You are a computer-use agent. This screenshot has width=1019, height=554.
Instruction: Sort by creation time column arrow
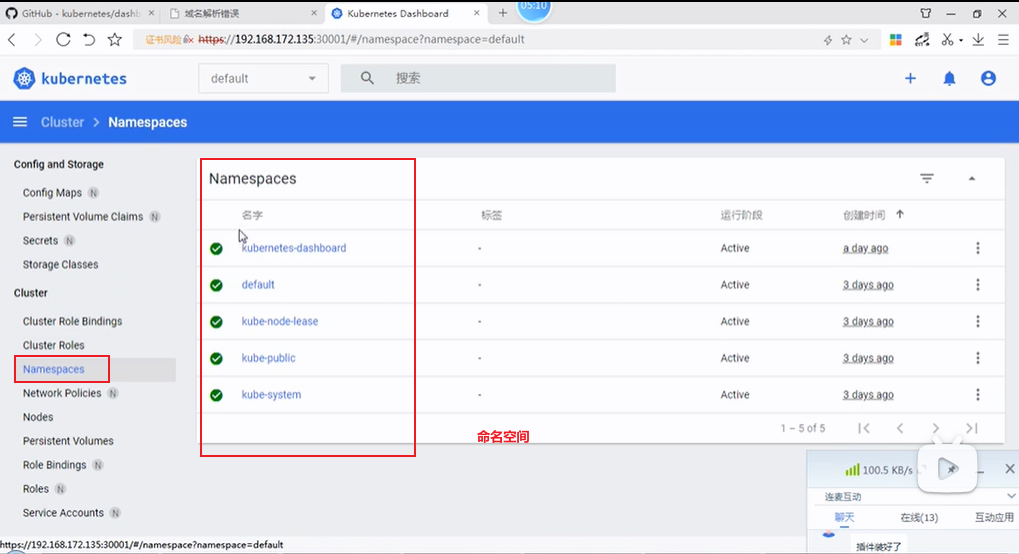click(900, 215)
